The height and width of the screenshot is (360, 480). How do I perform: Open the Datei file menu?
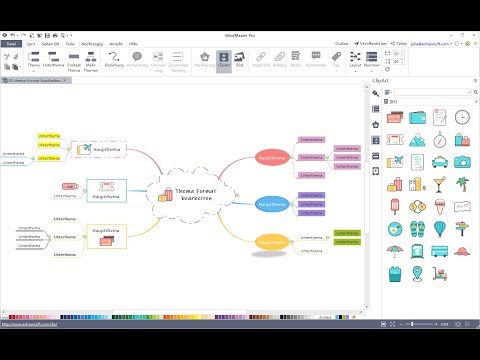click(11, 44)
